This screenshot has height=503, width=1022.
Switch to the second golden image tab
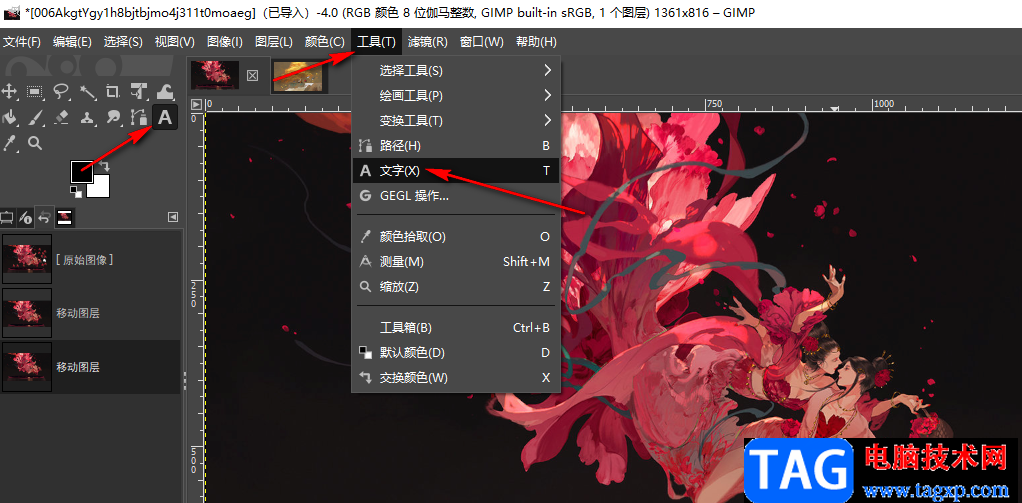click(297, 76)
